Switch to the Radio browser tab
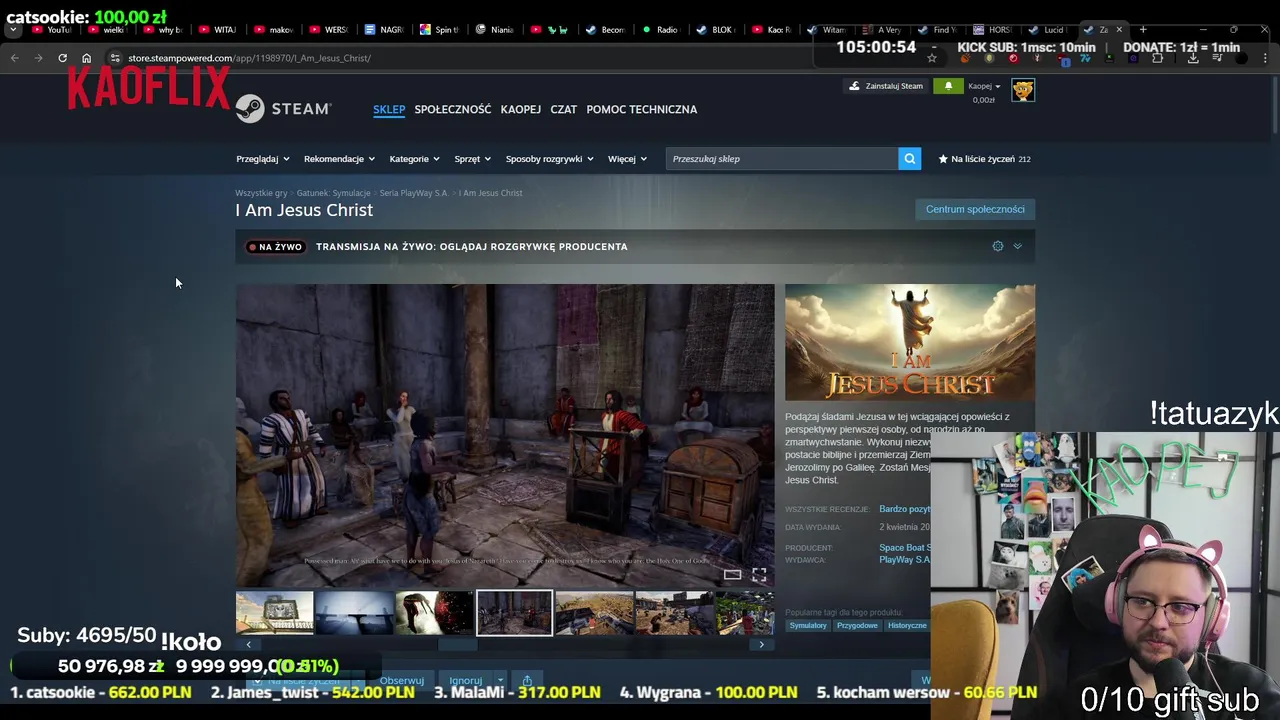The image size is (1280, 720). (660, 30)
